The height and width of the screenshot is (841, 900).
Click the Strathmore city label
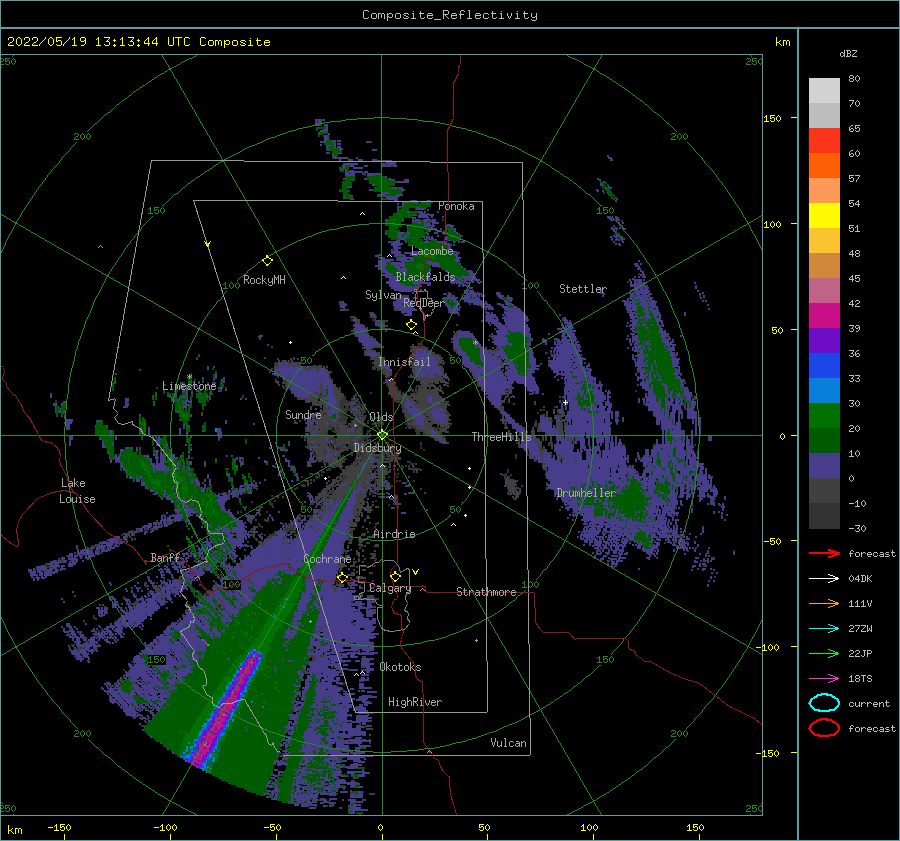(x=486, y=592)
